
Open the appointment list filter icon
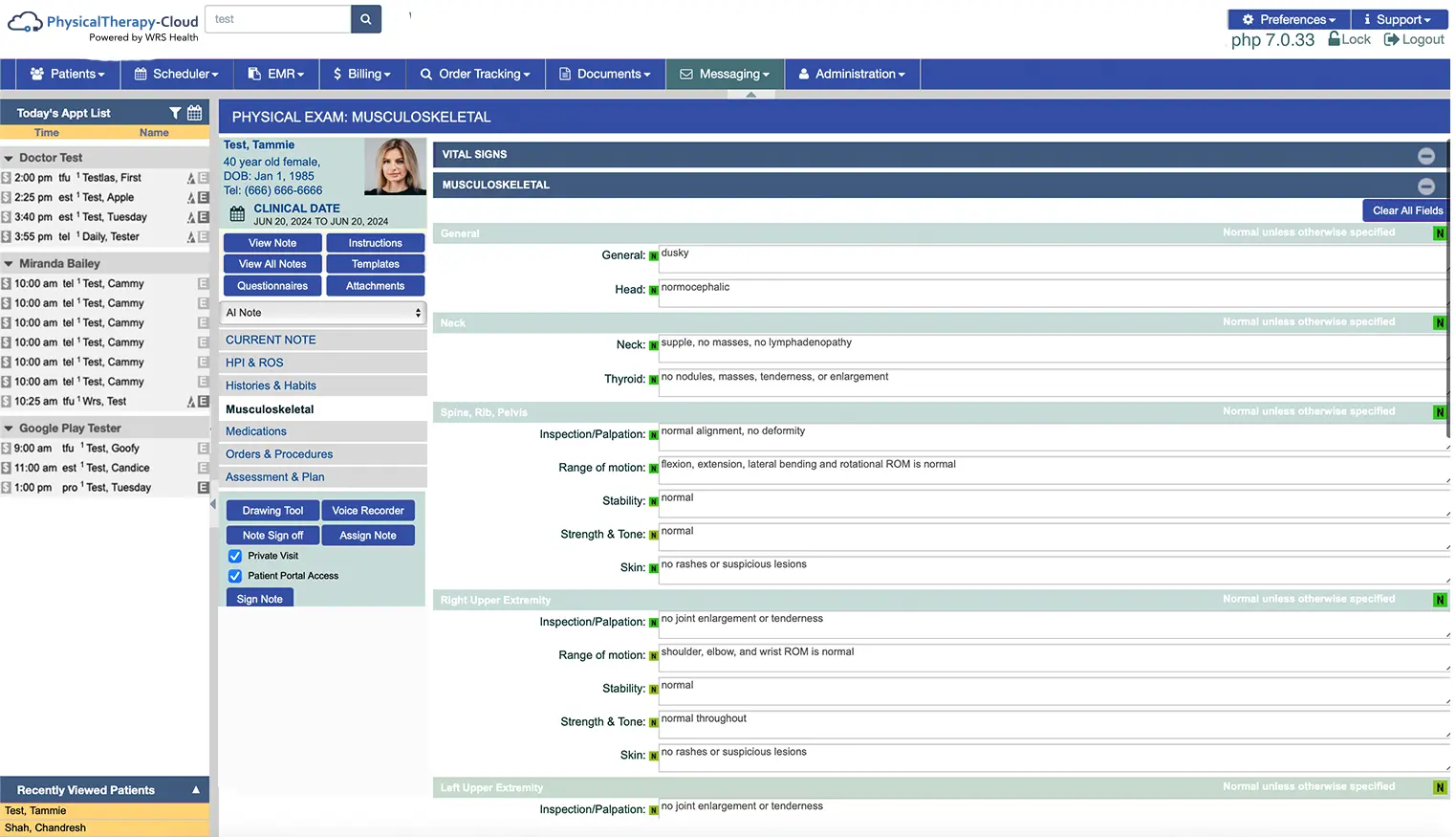click(176, 112)
